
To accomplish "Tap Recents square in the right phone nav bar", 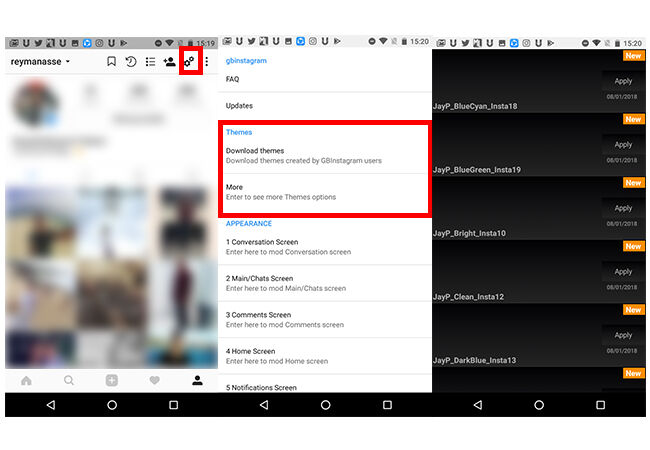I will click(x=600, y=405).
